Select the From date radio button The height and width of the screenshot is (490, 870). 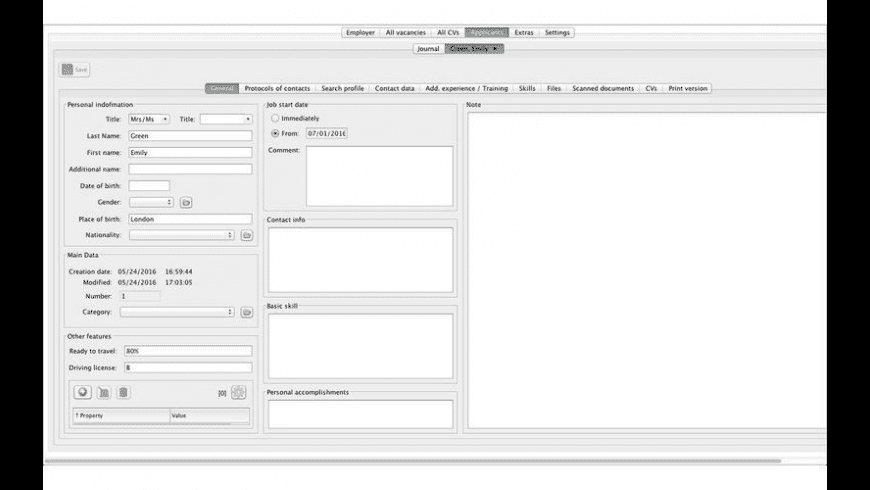[x=275, y=133]
